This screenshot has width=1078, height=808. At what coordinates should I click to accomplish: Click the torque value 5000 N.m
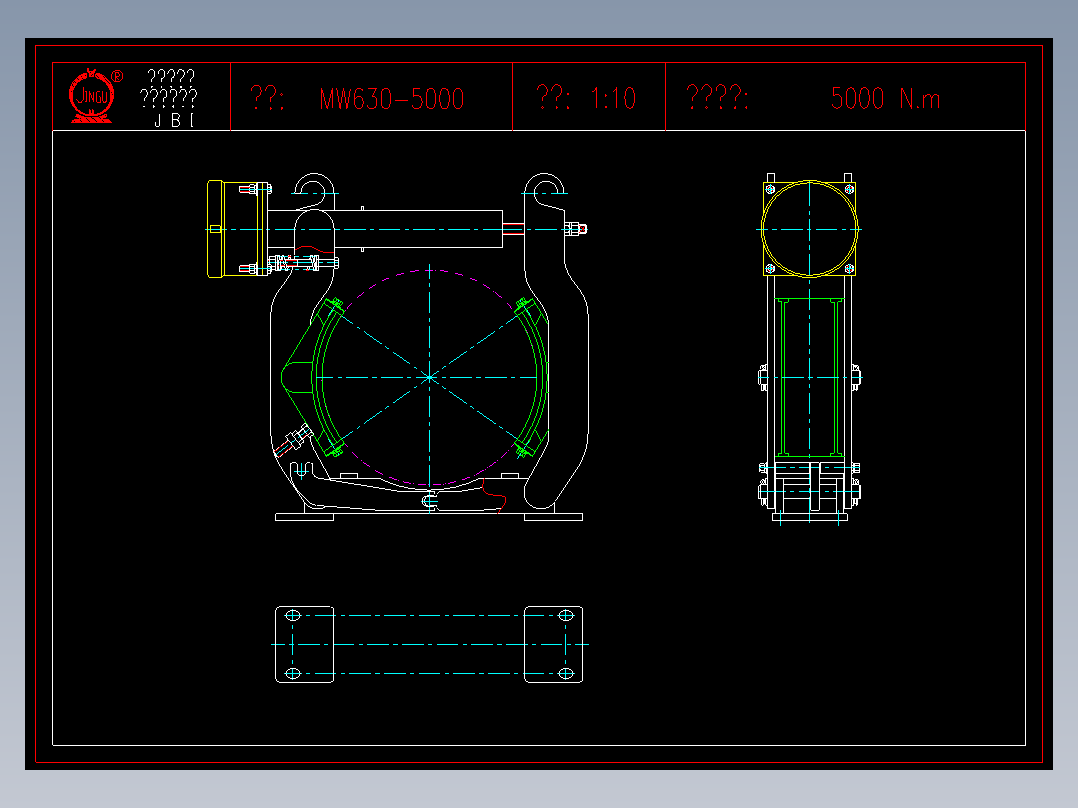(885, 98)
